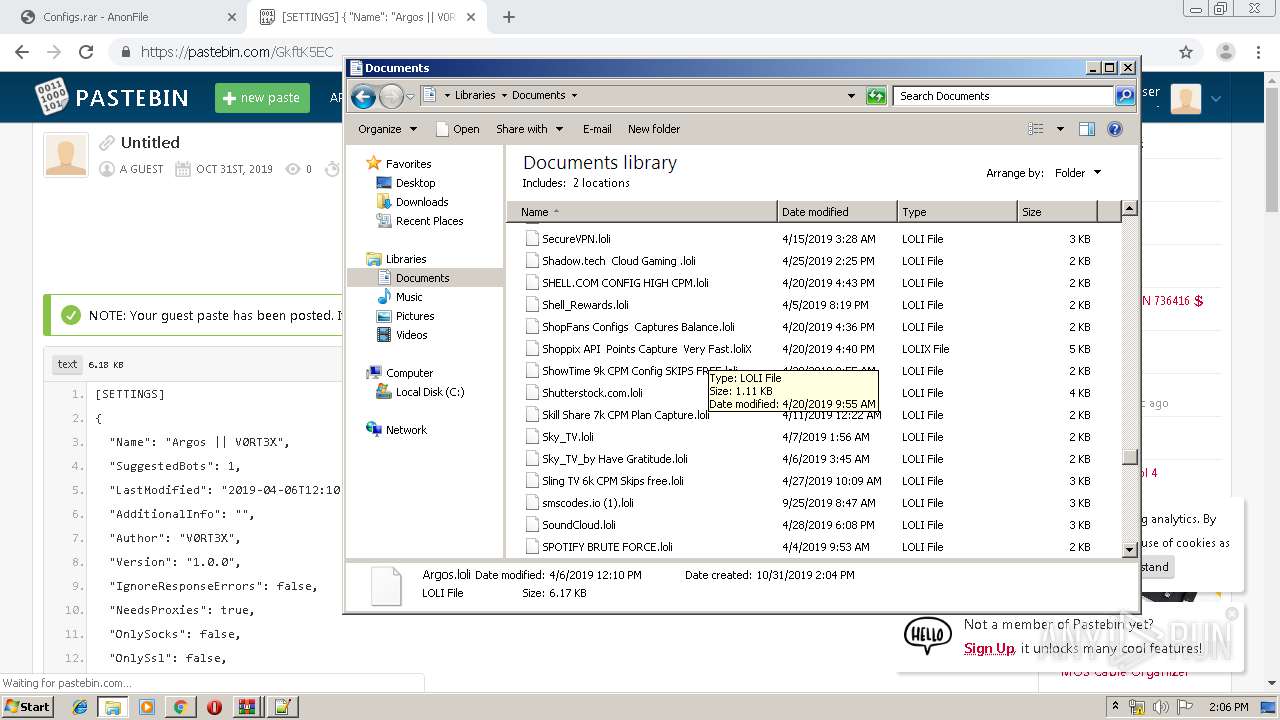Sort files by Date modified column

pyautogui.click(x=837, y=212)
